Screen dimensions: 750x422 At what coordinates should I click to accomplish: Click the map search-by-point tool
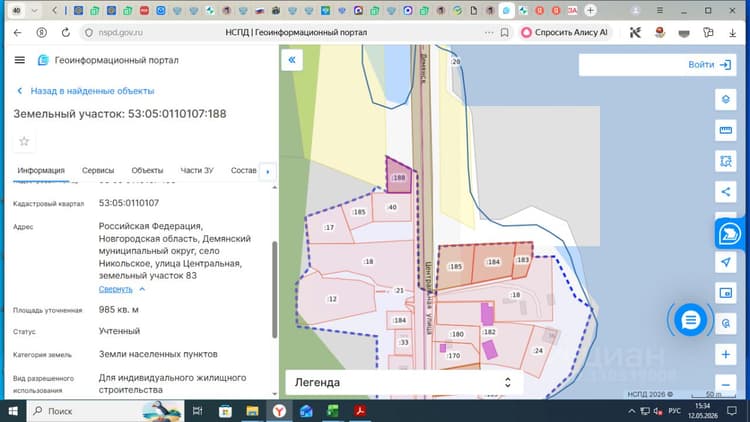point(726,323)
